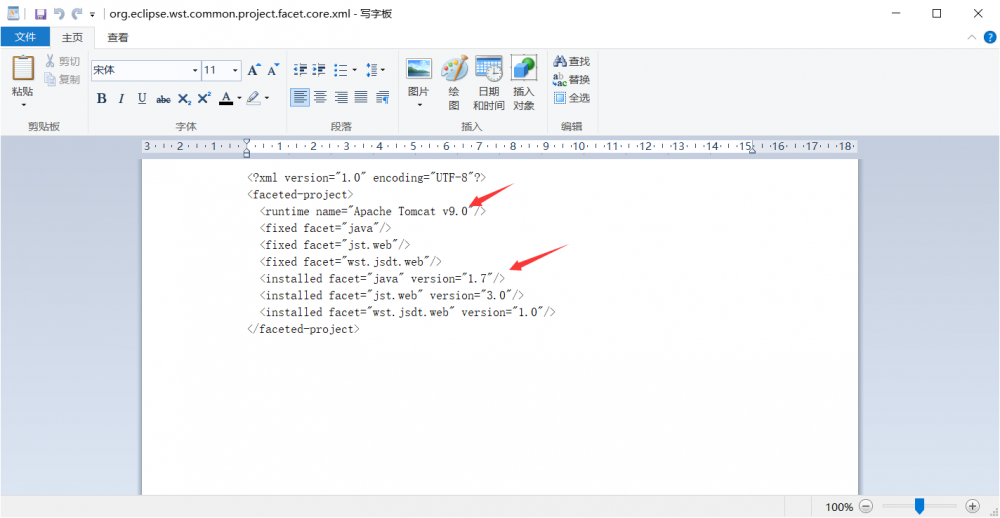Viewport: 1000px width, 518px height.
Task: Apply the text highlight color marker
Action: click(253, 98)
